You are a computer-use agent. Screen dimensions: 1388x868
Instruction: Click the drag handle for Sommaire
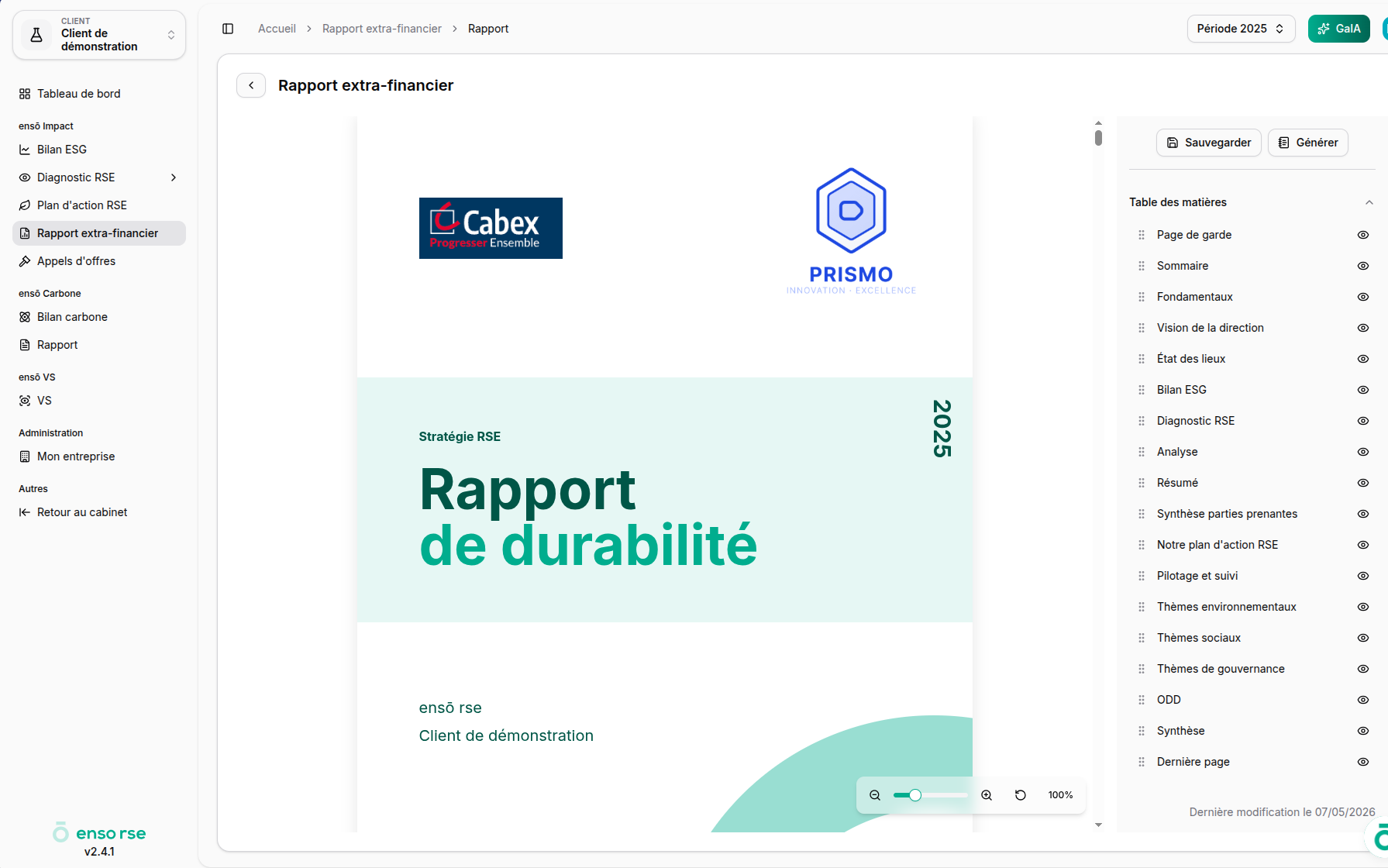1142,266
